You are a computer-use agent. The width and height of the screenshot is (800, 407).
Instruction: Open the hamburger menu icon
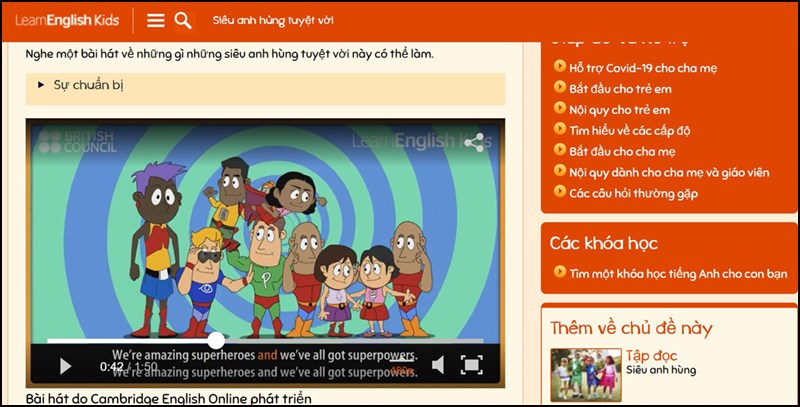click(x=156, y=20)
